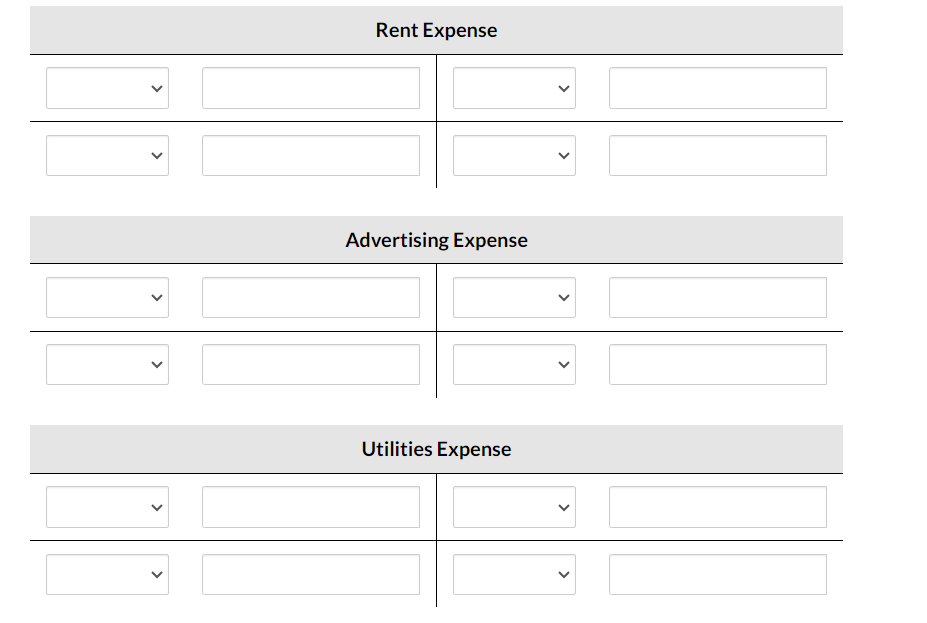Click the second debit amount field under Advertising Expense
The image size is (927, 623).
click(311, 364)
